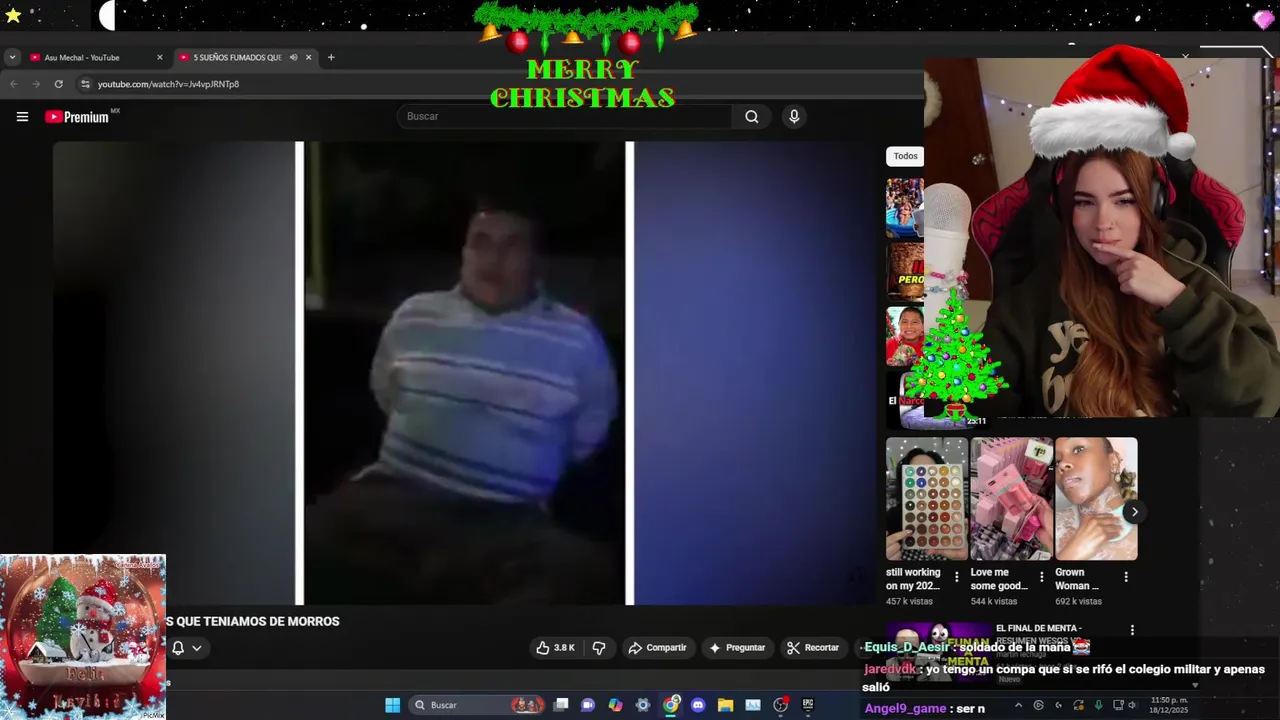Open Google Chrome from the taskbar
This screenshot has width=1280, height=720.
[670, 705]
